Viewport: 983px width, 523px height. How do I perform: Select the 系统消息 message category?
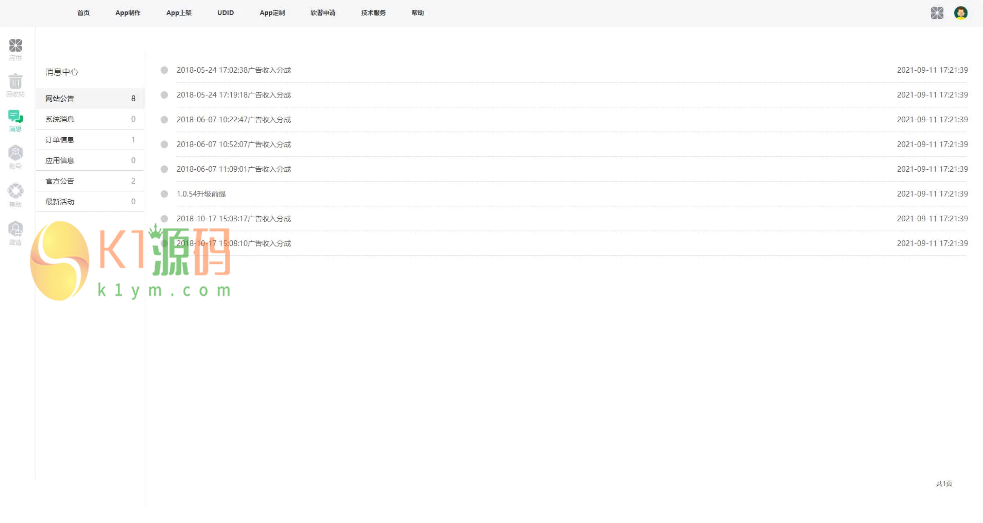90,119
